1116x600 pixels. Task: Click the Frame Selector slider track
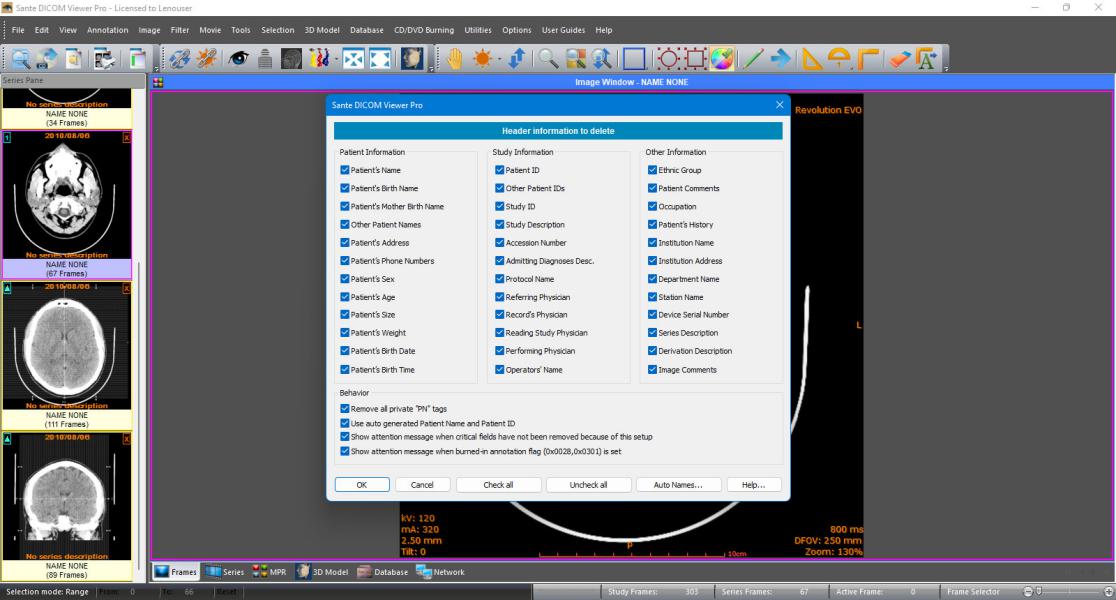(x=1070, y=591)
